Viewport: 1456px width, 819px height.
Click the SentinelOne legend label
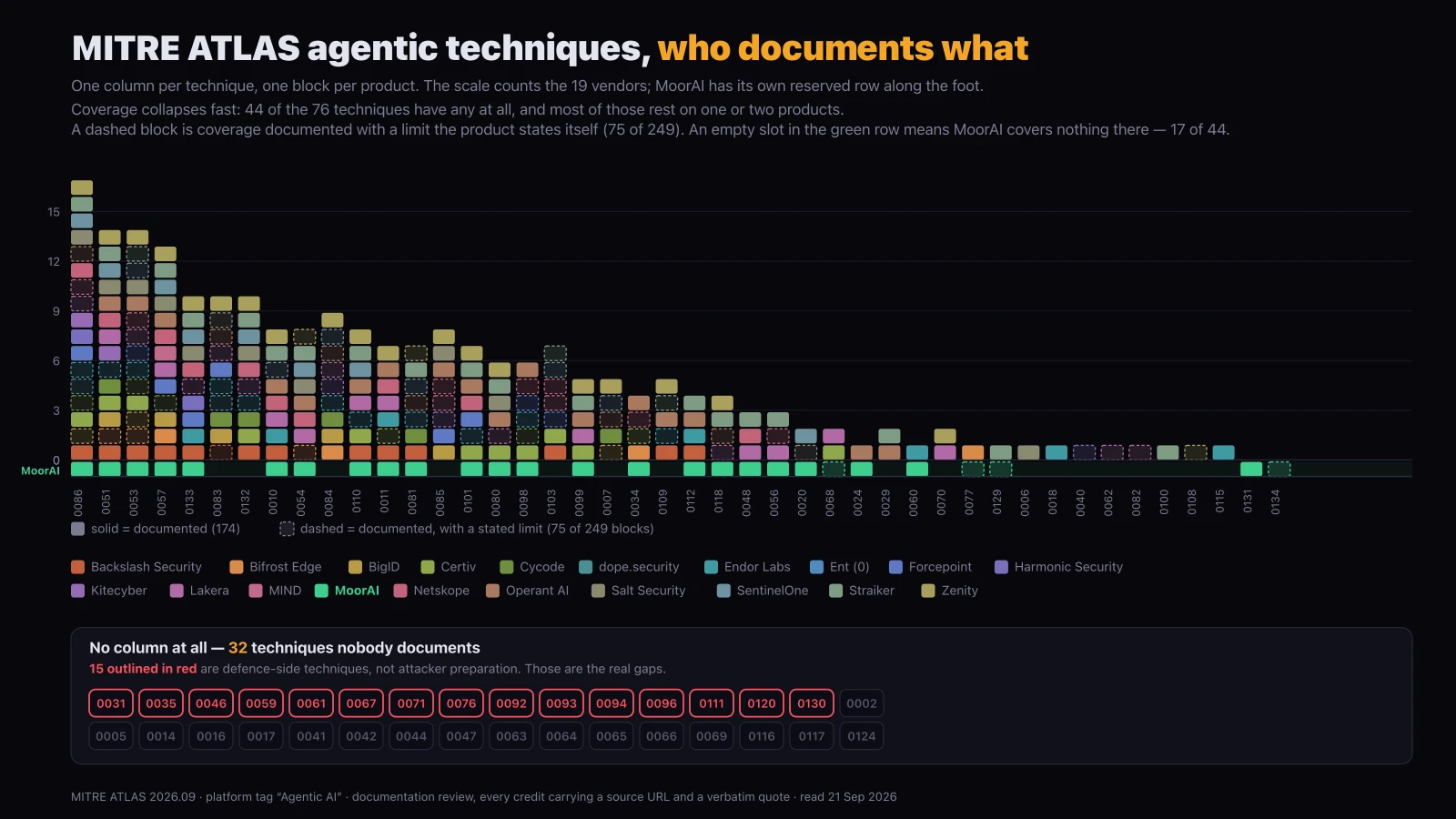click(x=773, y=591)
